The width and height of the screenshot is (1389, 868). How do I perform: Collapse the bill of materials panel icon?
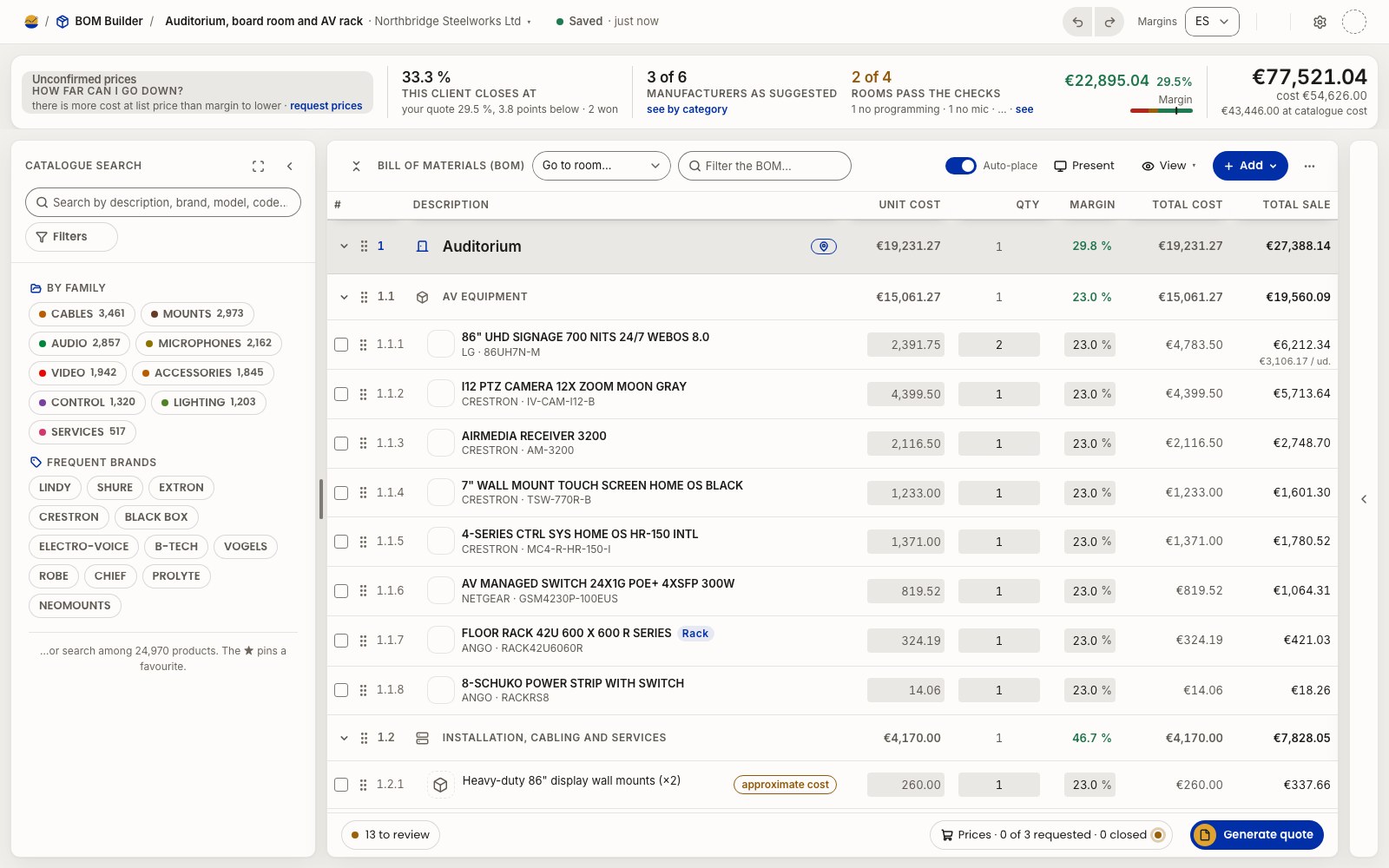356,166
